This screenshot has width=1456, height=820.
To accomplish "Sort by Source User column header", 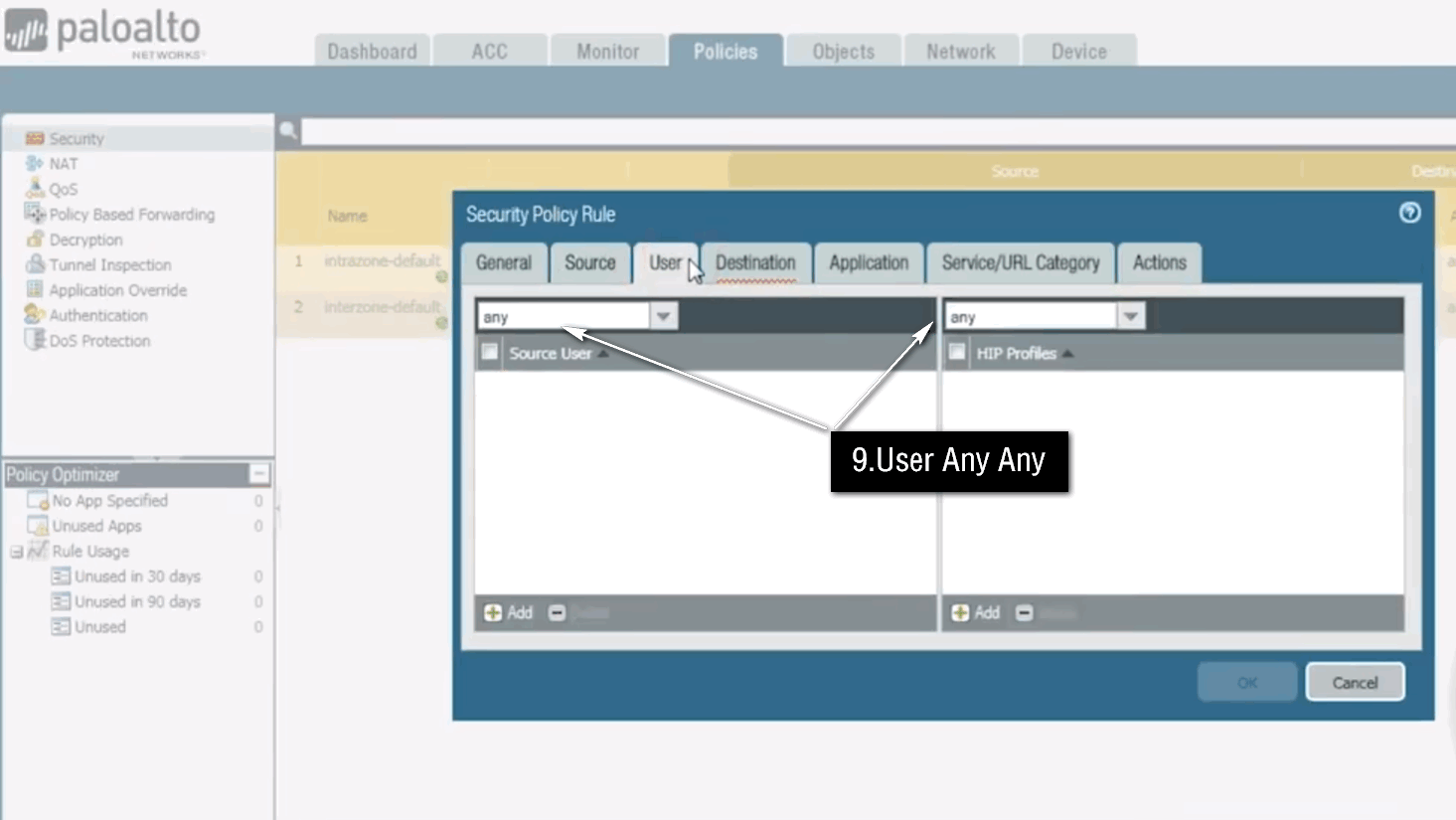I will pyautogui.click(x=550, y=353).
